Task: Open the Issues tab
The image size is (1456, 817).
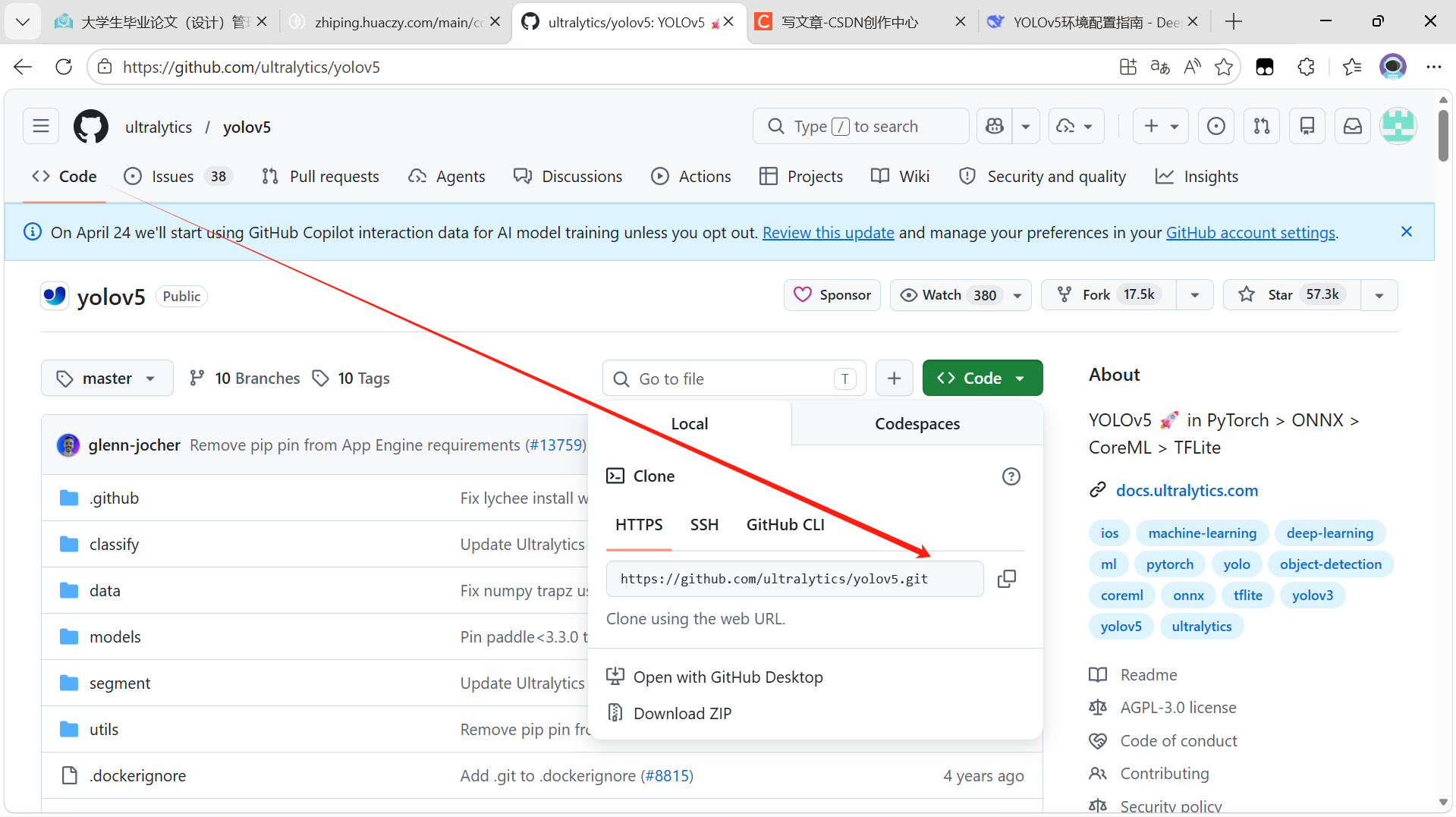Action: [x=178, y=176]
